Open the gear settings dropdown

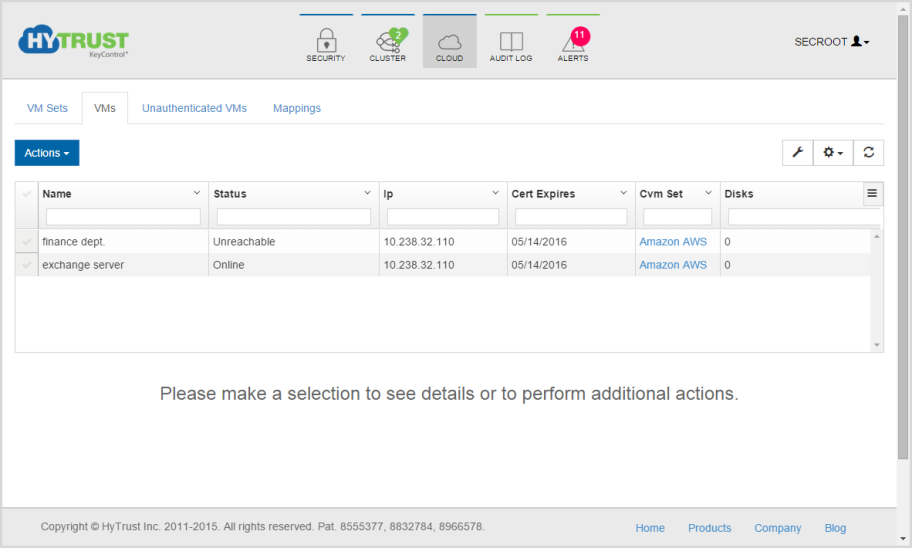tap(833, 152)
